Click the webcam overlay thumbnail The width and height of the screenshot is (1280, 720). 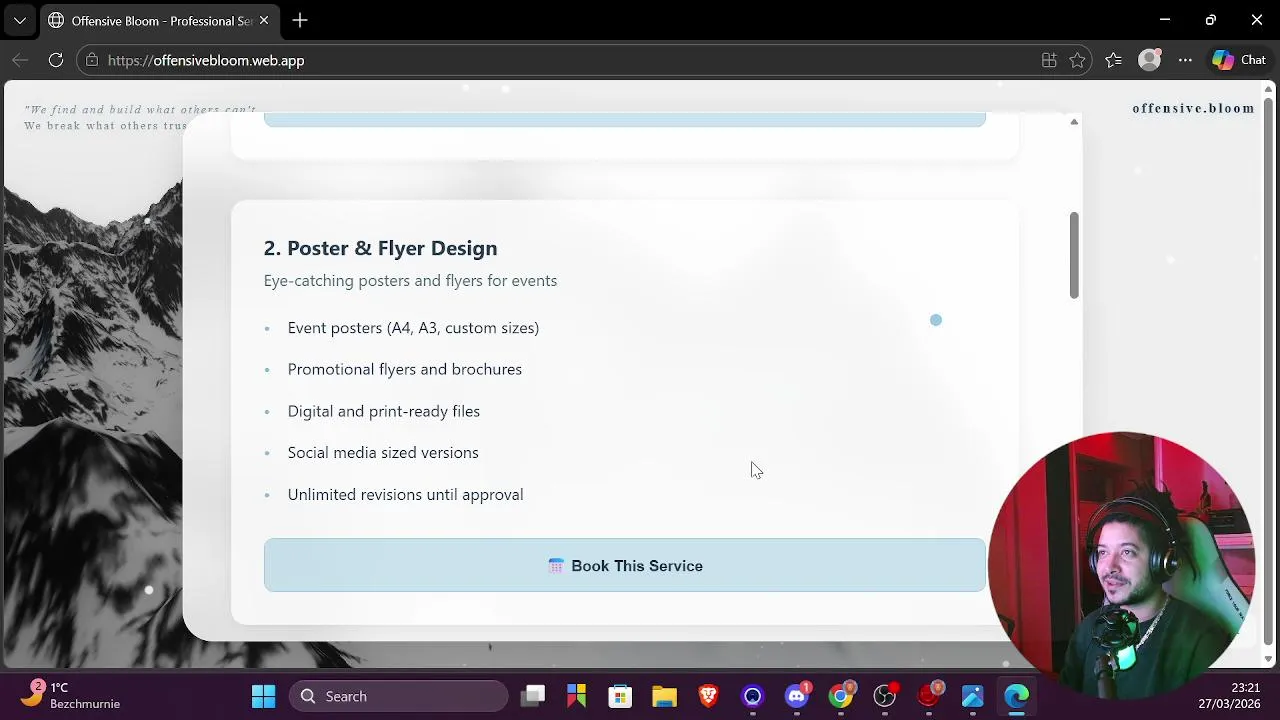(x=1122, y=565)
